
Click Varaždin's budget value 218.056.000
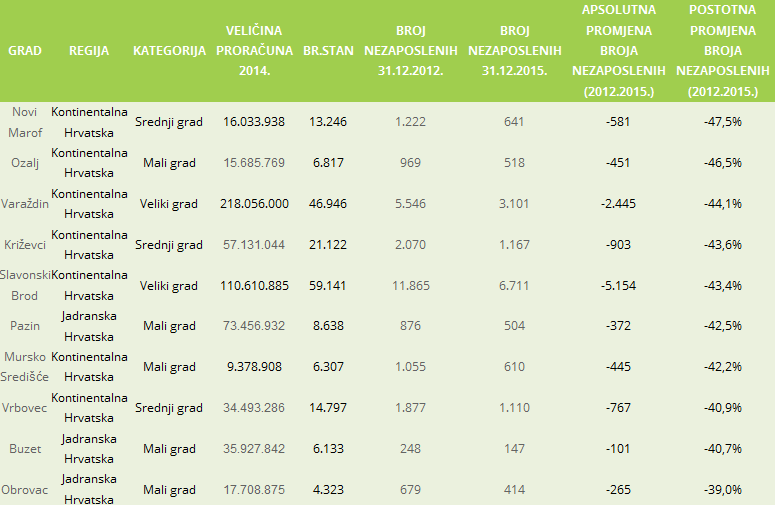click(254, 203)
